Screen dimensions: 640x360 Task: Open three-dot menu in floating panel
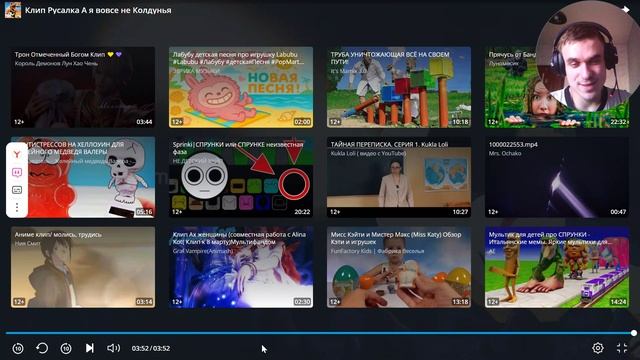click(x=17, y=207)
